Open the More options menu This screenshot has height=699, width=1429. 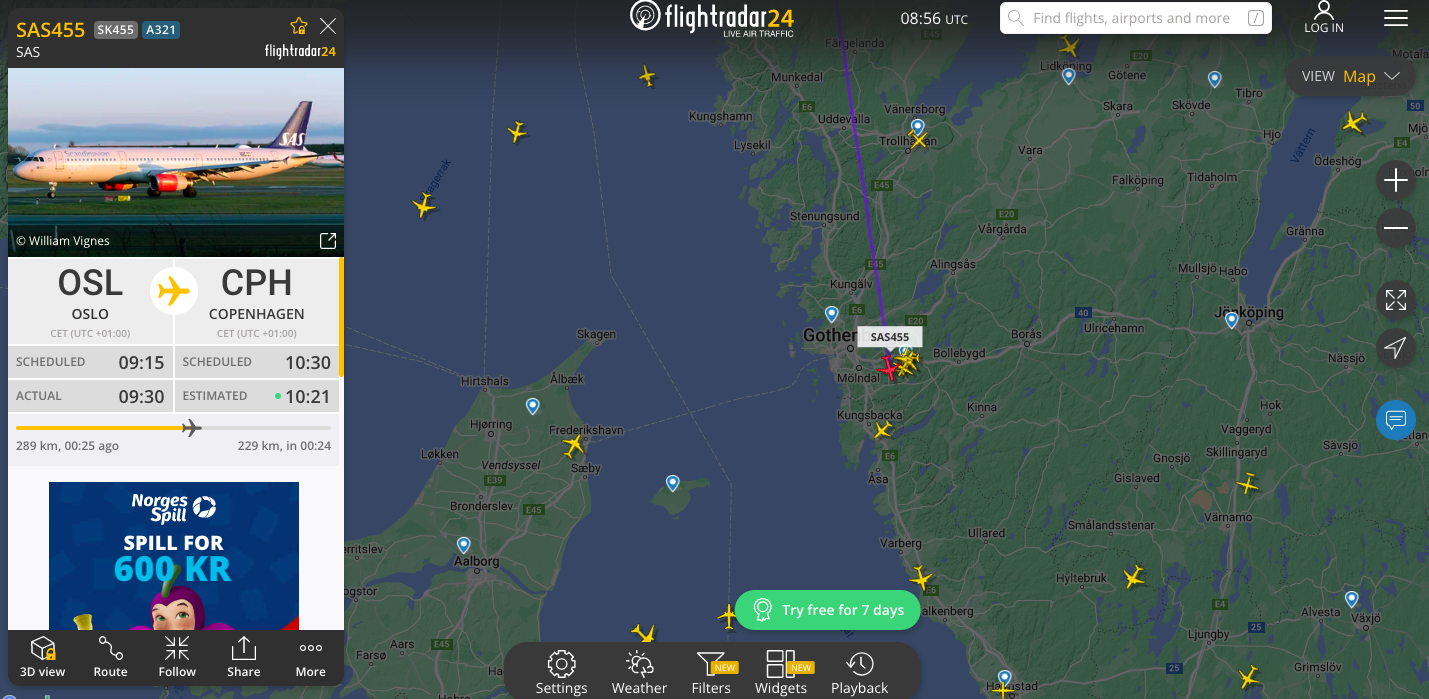[x=311, y=657]
